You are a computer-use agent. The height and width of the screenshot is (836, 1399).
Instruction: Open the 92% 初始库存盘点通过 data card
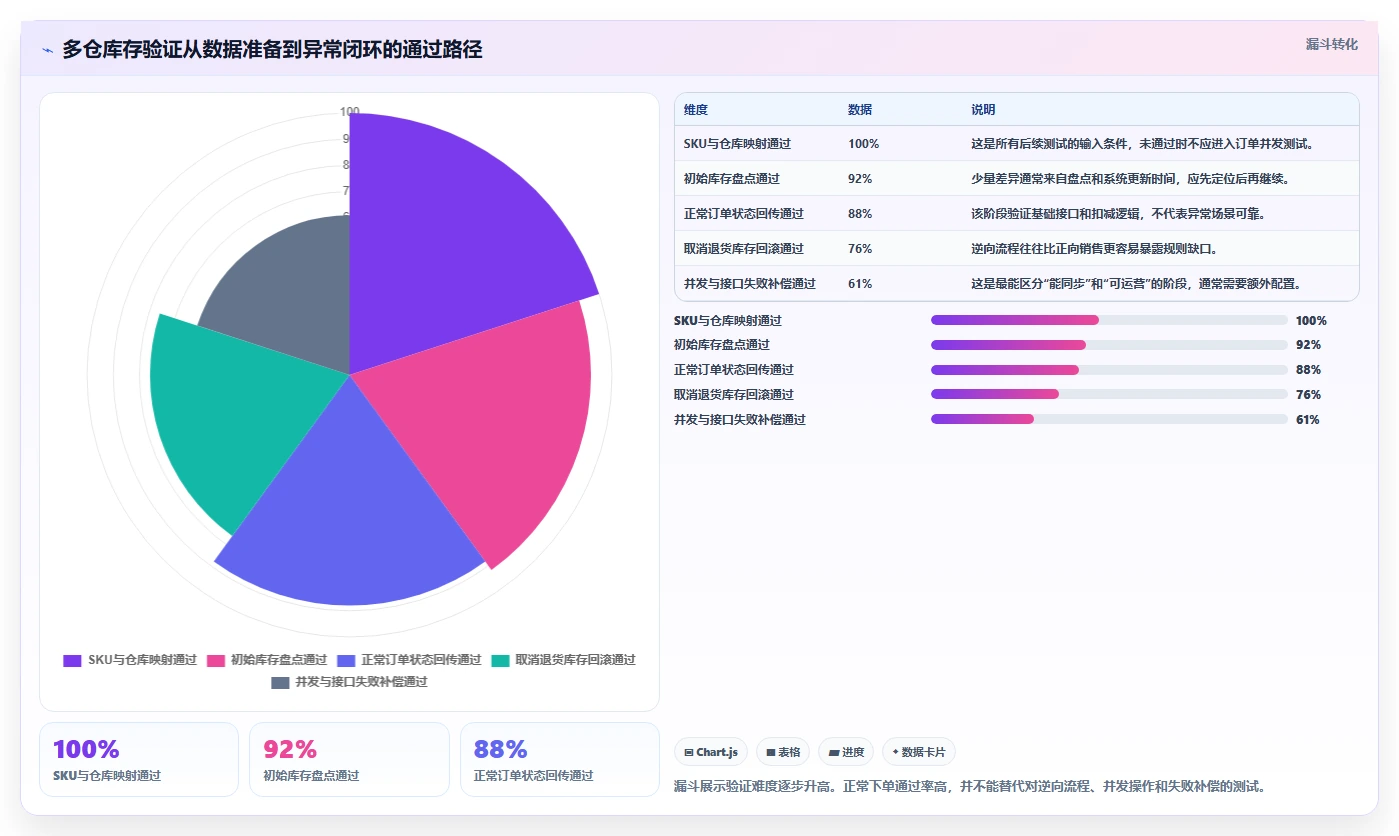coord(349,759)
